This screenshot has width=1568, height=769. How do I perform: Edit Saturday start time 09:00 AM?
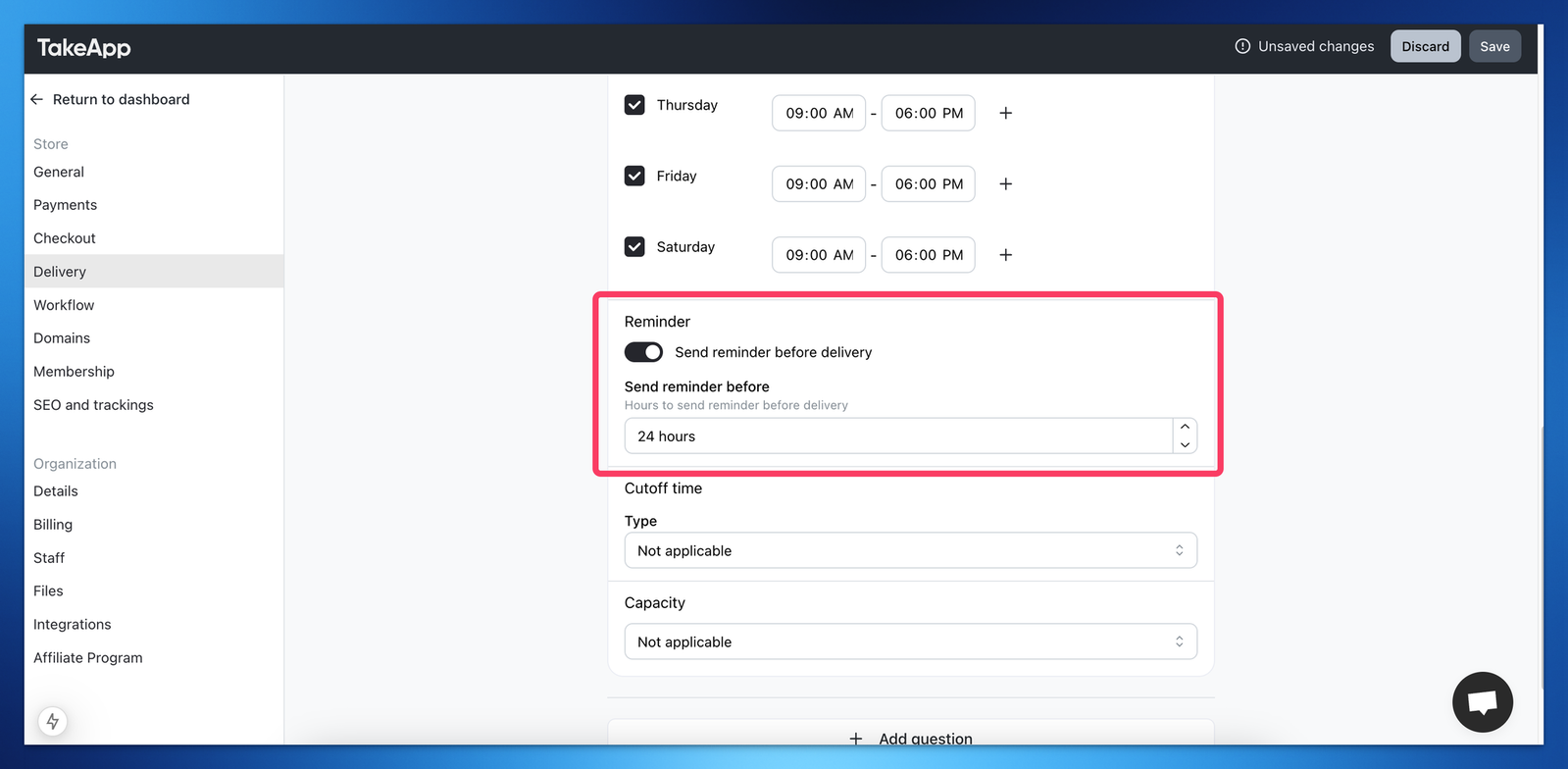coord(819,255)
